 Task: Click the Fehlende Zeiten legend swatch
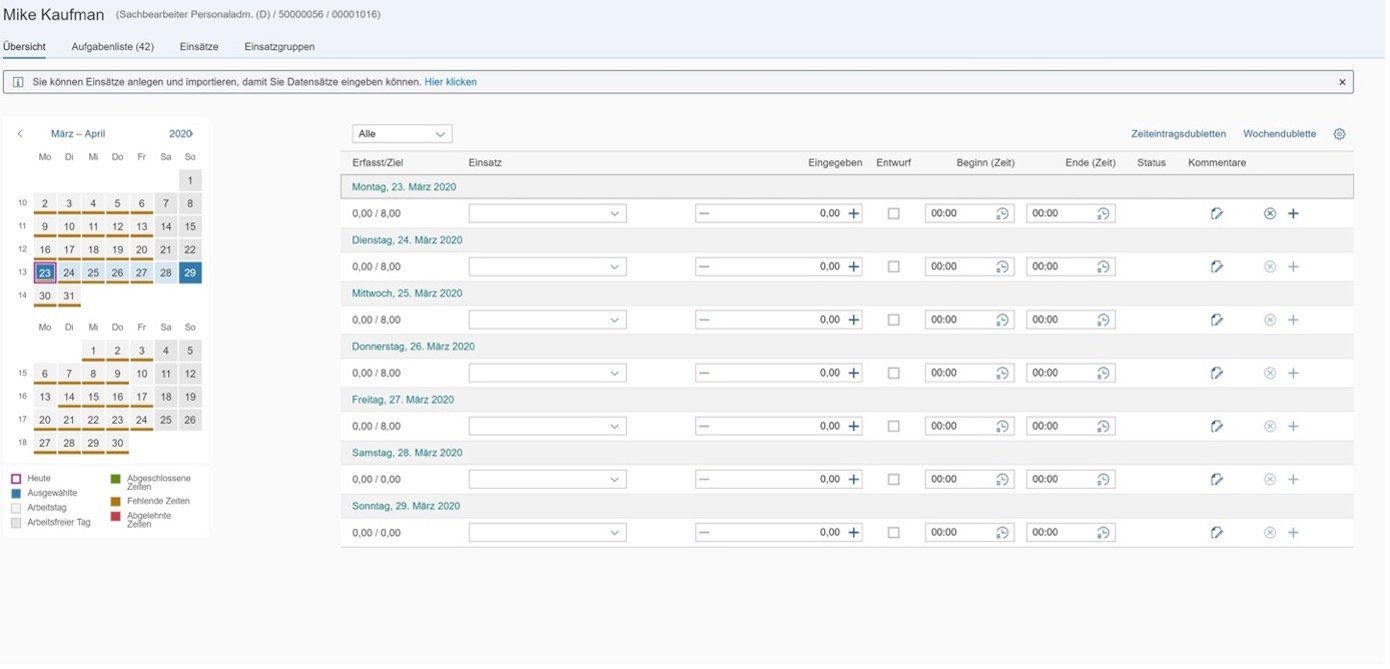115,501
